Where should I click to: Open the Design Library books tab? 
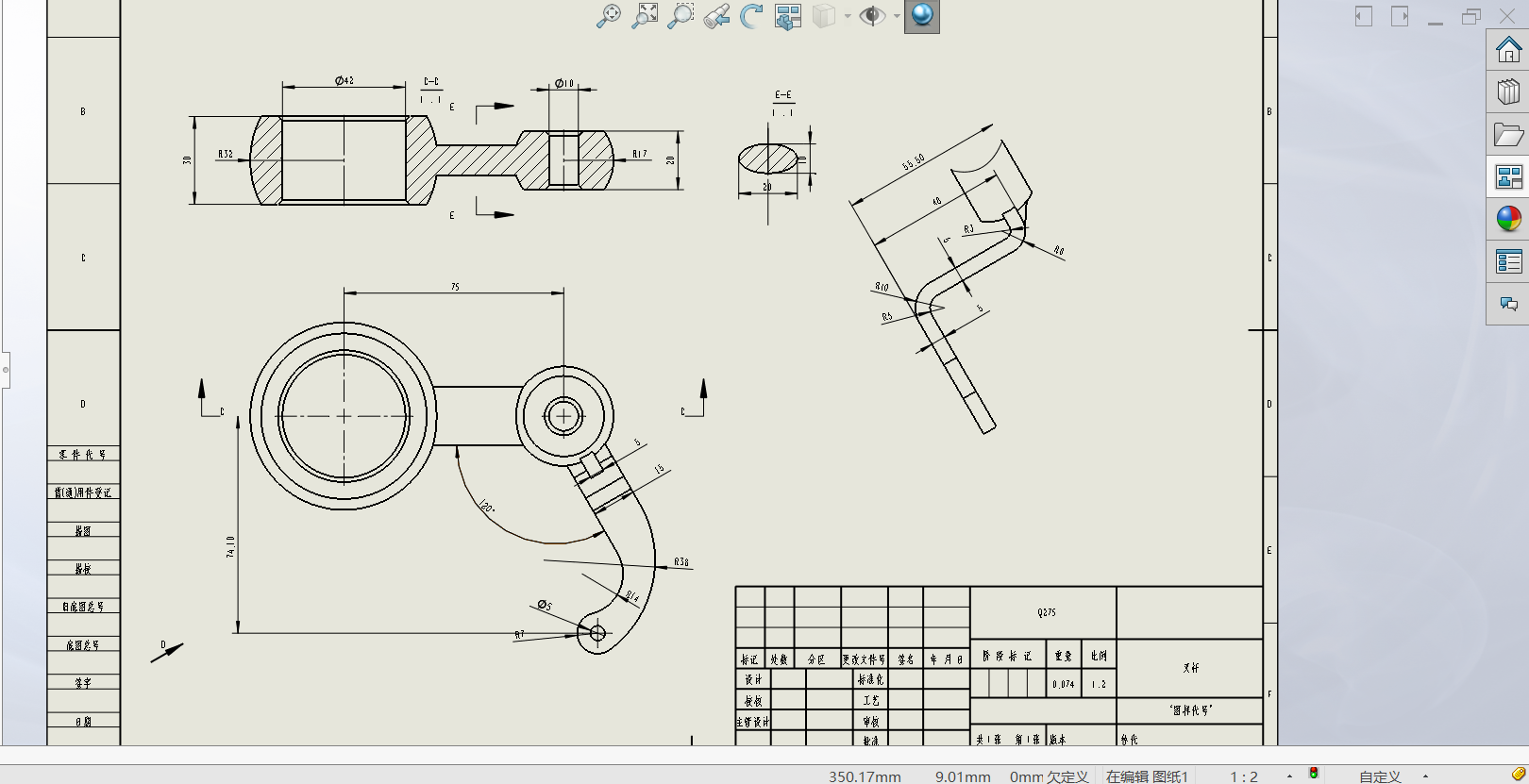click(1508, 92)
